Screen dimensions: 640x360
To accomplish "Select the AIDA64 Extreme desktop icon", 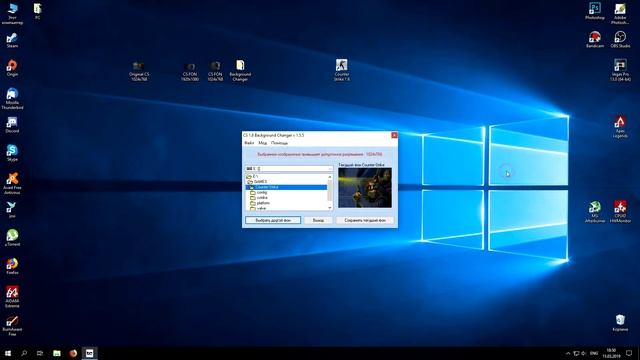I will (x=12, y=297).
